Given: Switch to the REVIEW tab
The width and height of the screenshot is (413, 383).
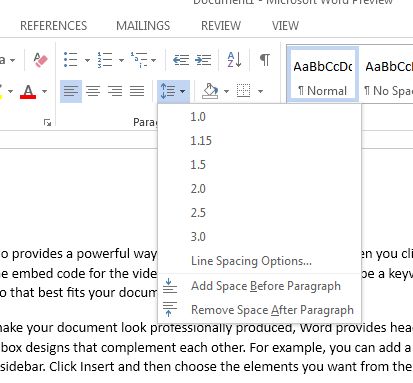Looking at the screenshot, I should 221,26.
